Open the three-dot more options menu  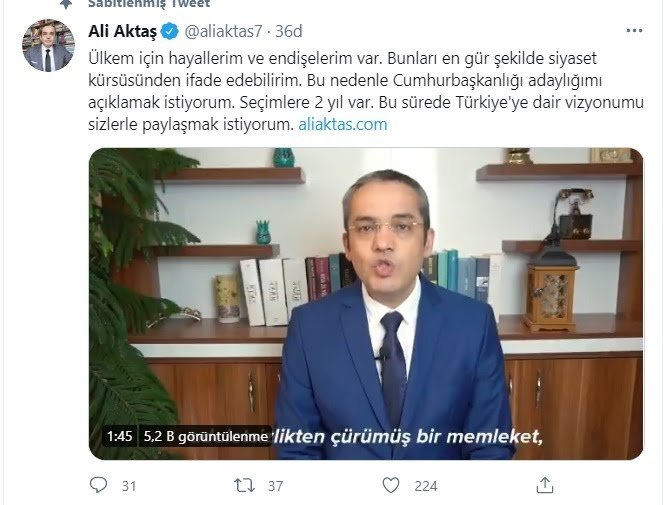[x=634, y=31]
